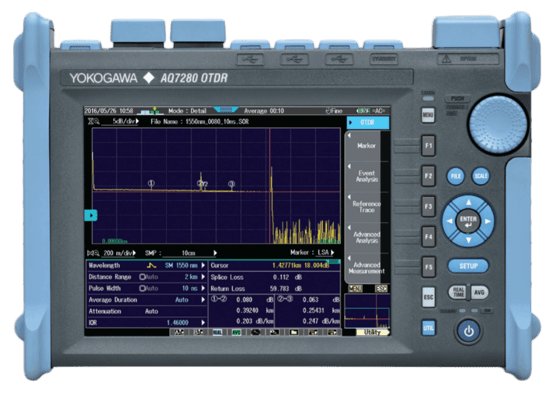Open the Reference Trace soft menu
The image size is (550, 396).
[x=367, y=207]
